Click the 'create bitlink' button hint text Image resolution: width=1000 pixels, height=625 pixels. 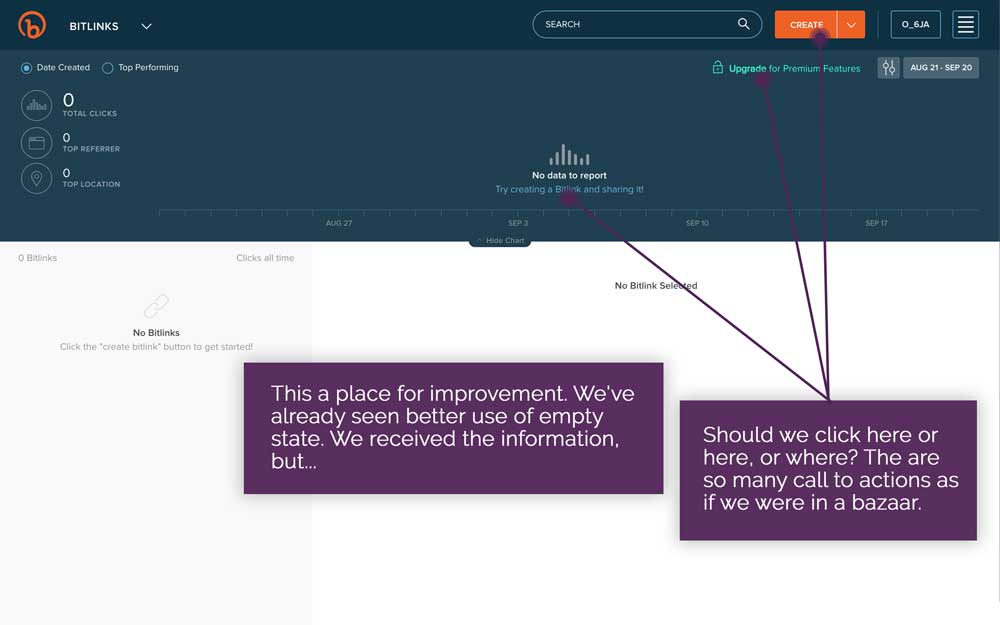tap(156, 347)
